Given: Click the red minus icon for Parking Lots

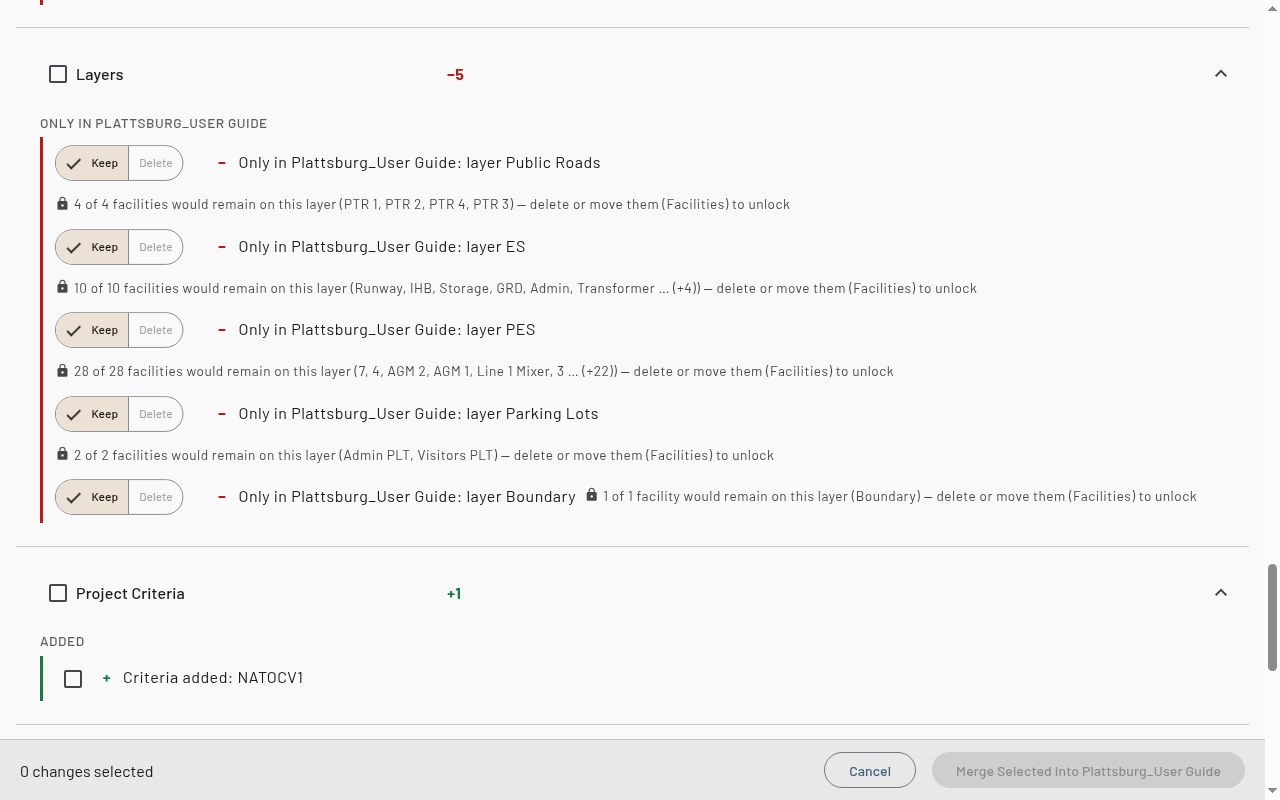Looking at the screenshot, I should [222, 414].
